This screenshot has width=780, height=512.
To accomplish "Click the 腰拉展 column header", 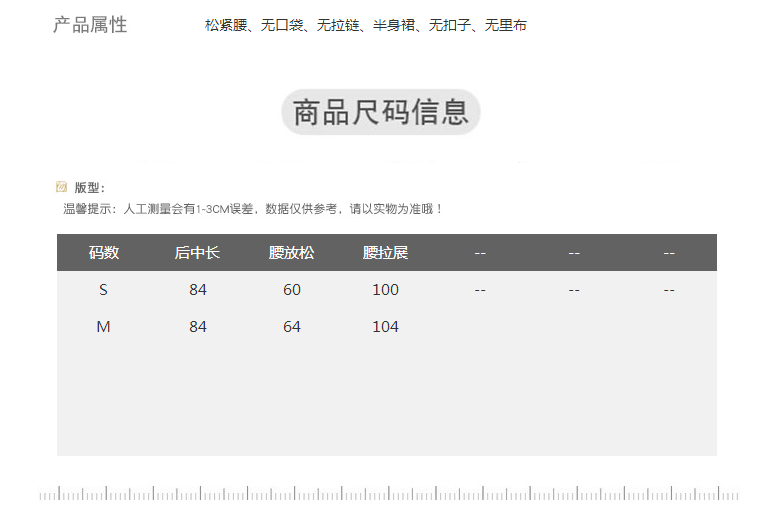I will click(386, 253).
